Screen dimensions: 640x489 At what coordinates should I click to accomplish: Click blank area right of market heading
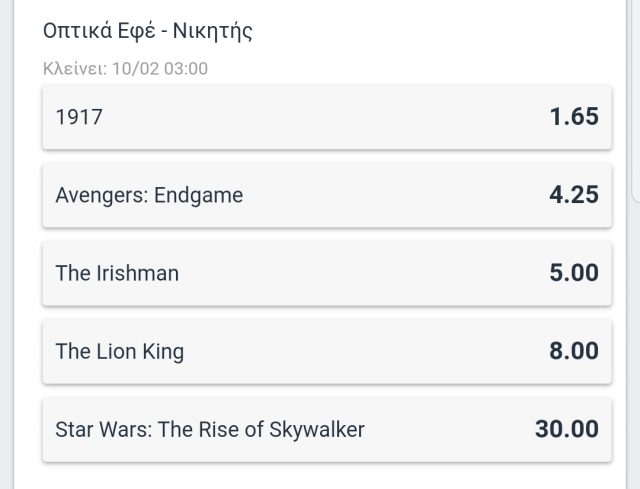tap(433, 31)
